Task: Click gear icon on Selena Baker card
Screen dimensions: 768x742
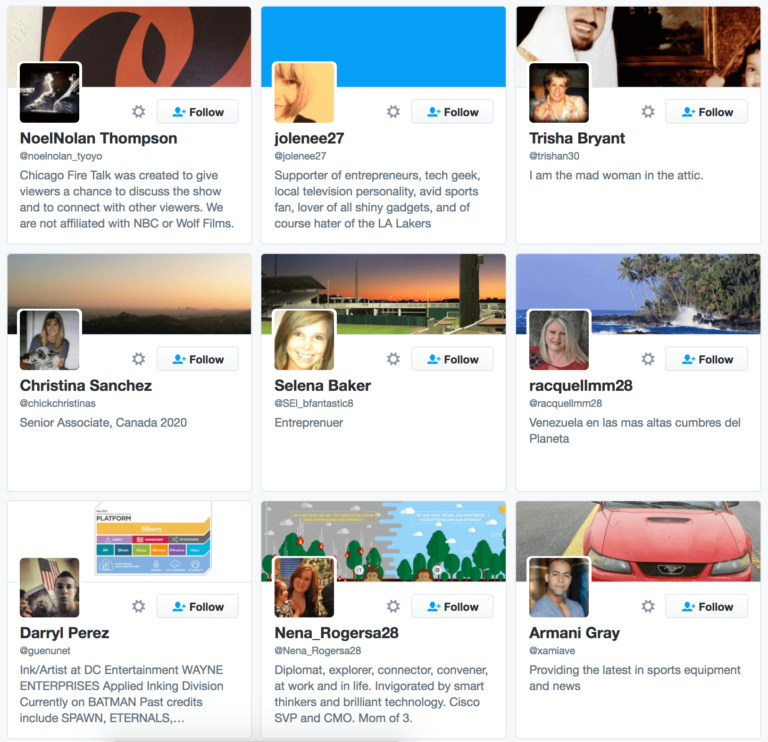Action: point(393,359)
